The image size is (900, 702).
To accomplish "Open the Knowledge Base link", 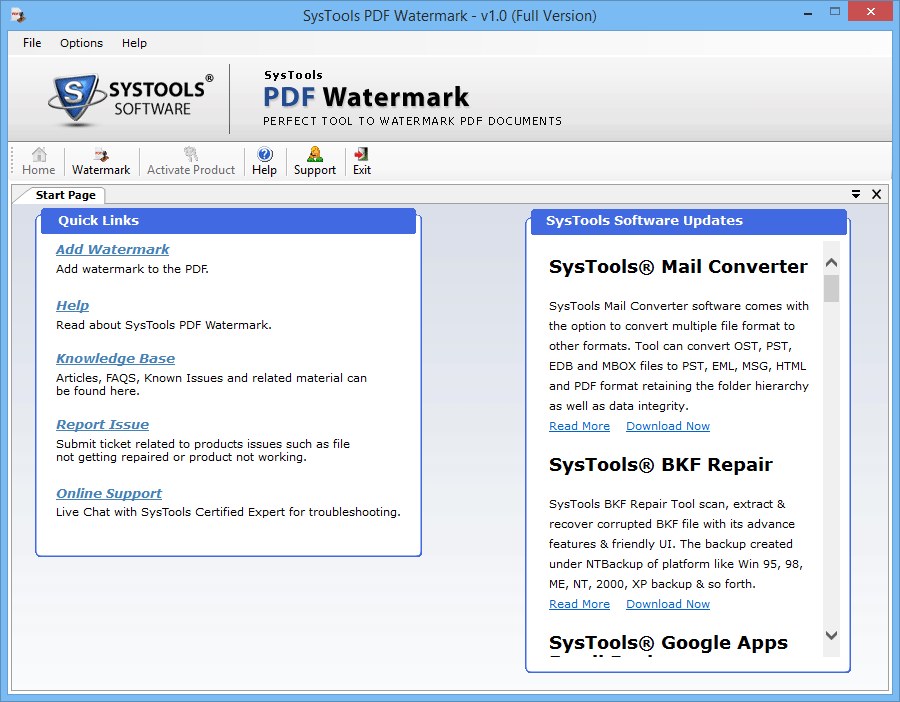I will pos(115,359).
